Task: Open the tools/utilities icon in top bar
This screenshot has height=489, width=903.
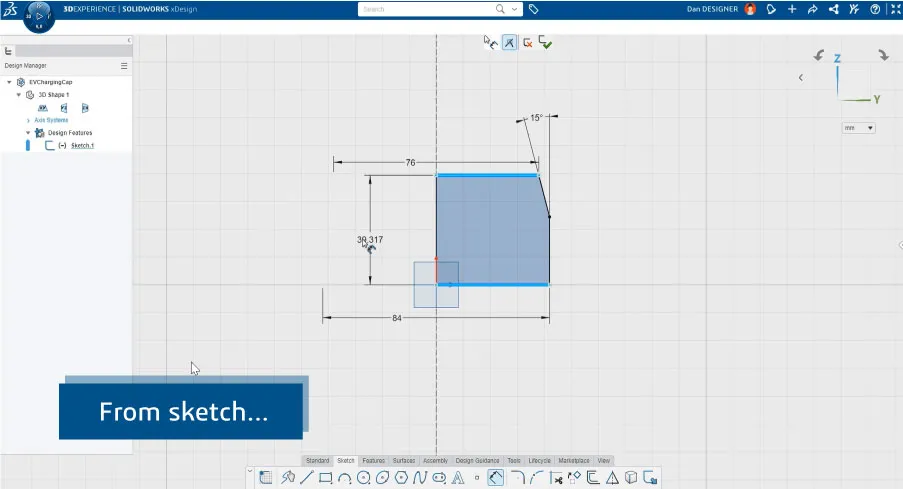Action: coord(854,9)
